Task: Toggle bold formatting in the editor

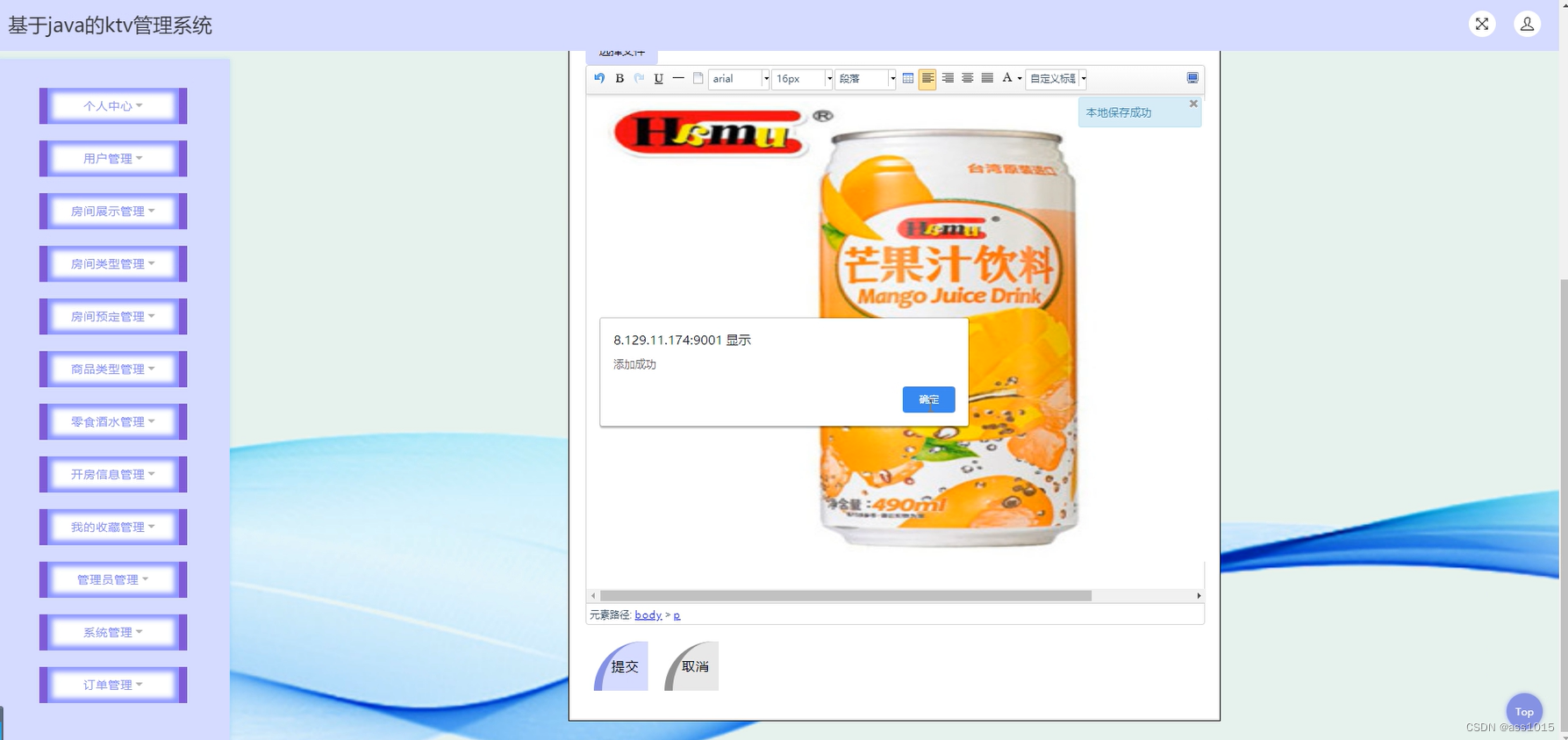Action: tap(619, 78)
